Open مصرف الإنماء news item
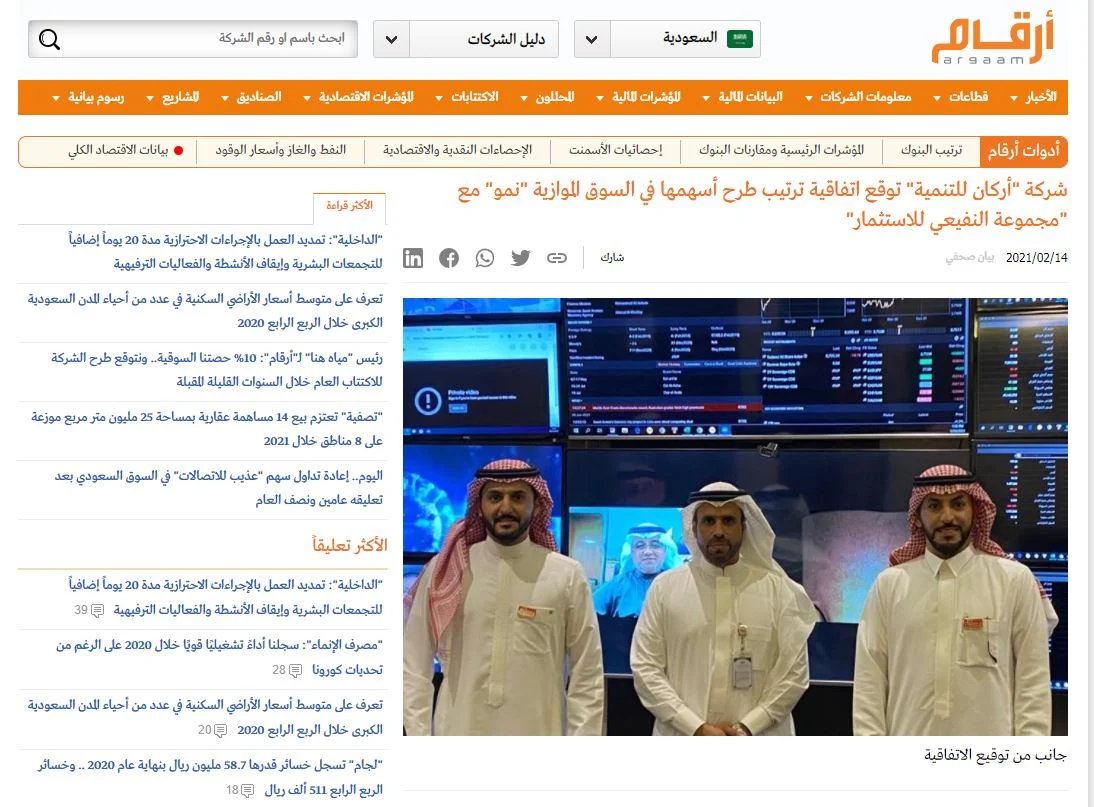This screenshot has width=1094, height=807. (x=219, y=657)
